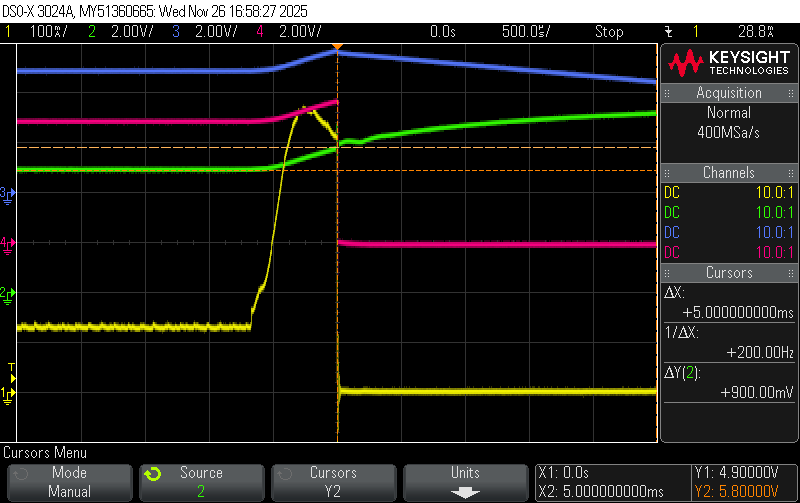
Task: Click the Stop run status indicator
Action: tap(609, 32)
